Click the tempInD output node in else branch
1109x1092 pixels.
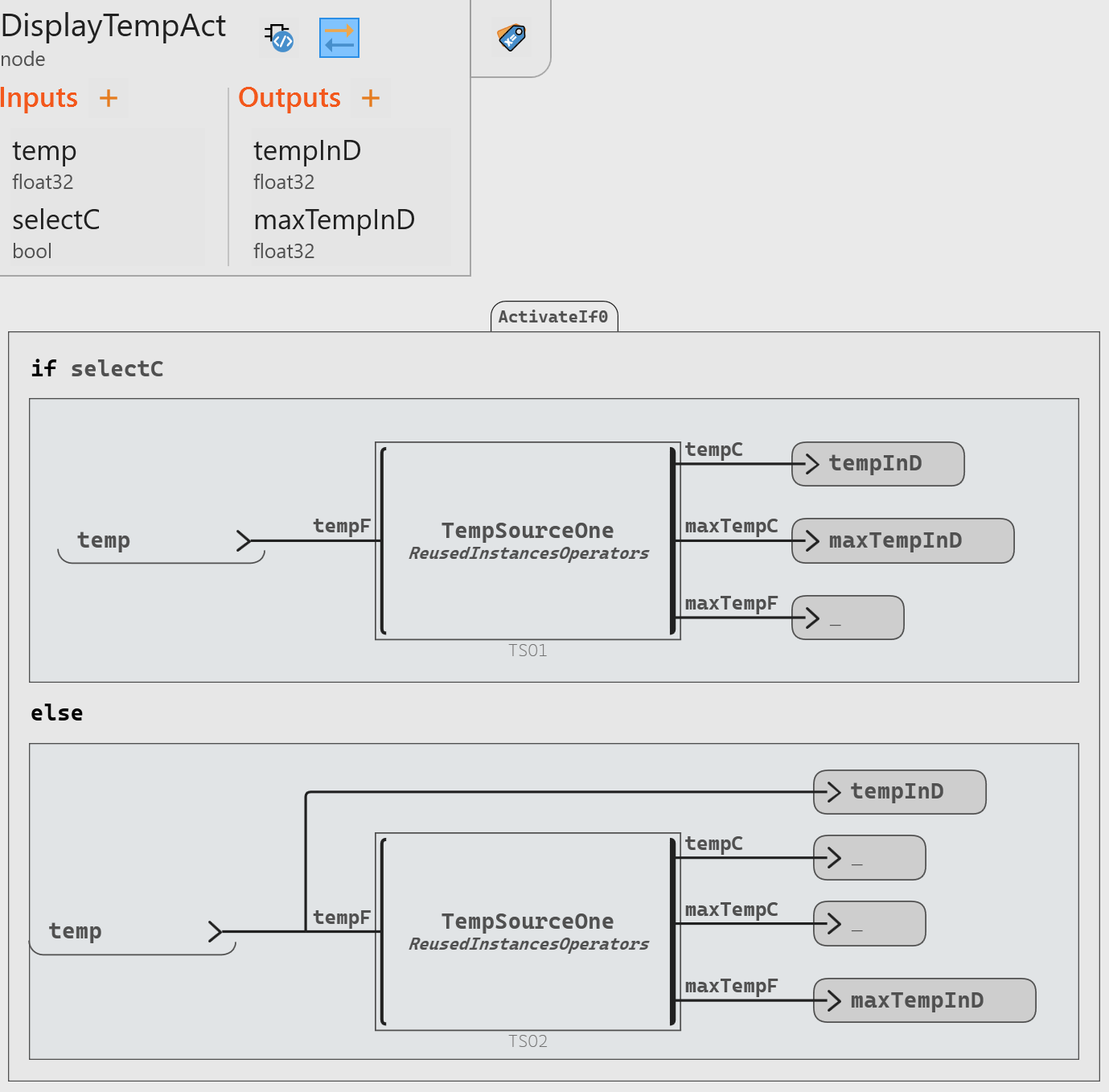point(899,792)
